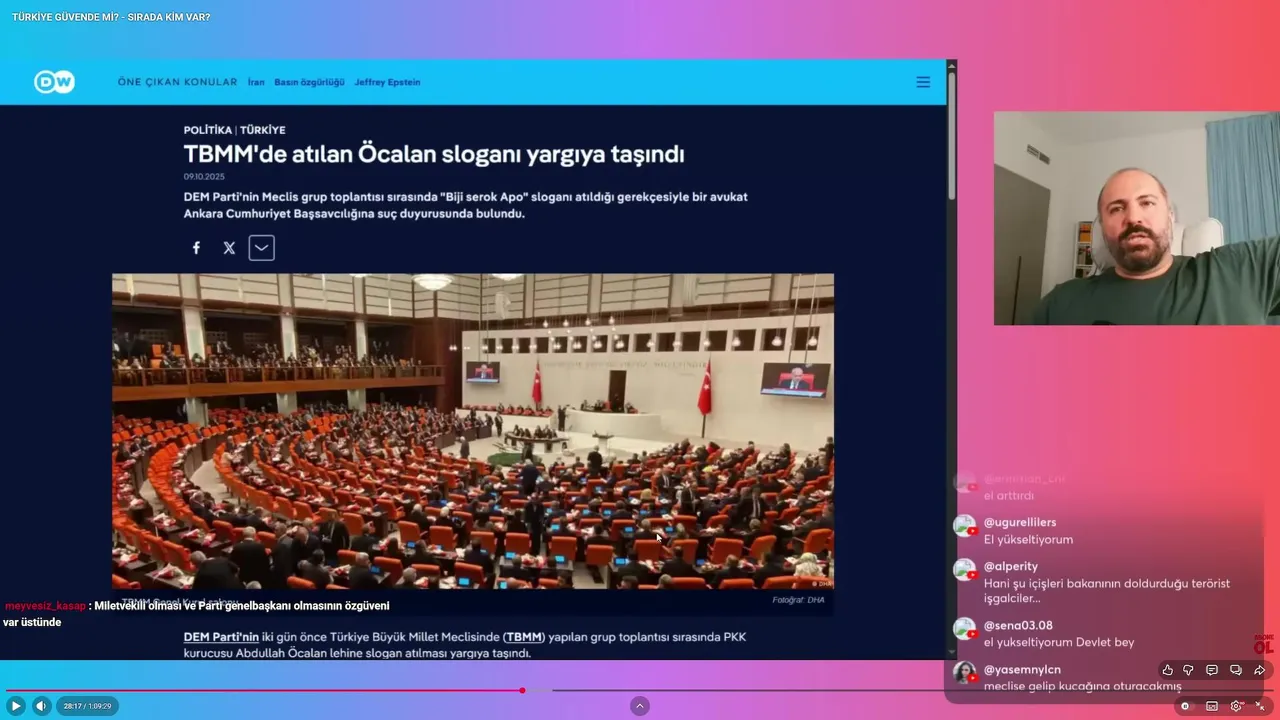
Task: Share the article on X icon
Action: coord(229,248)
